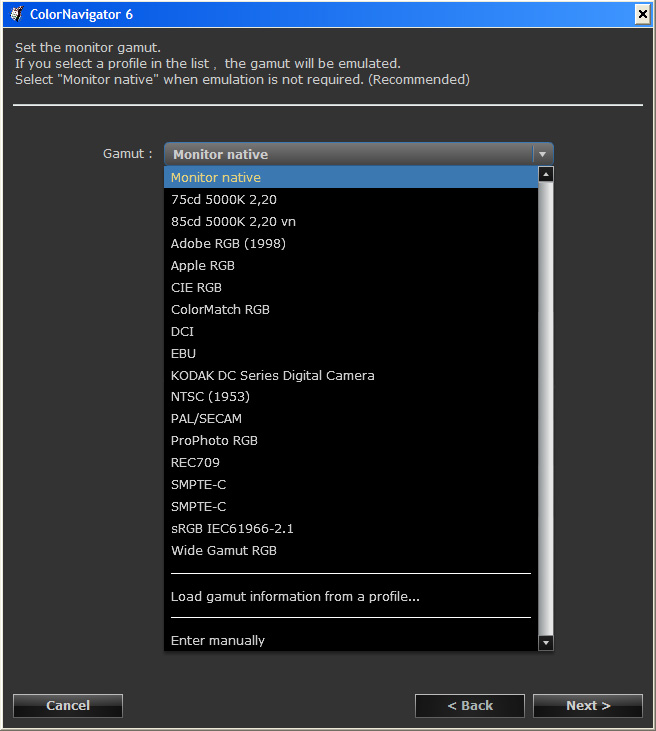Select Adobe RGB (1998) gamut

229,244
